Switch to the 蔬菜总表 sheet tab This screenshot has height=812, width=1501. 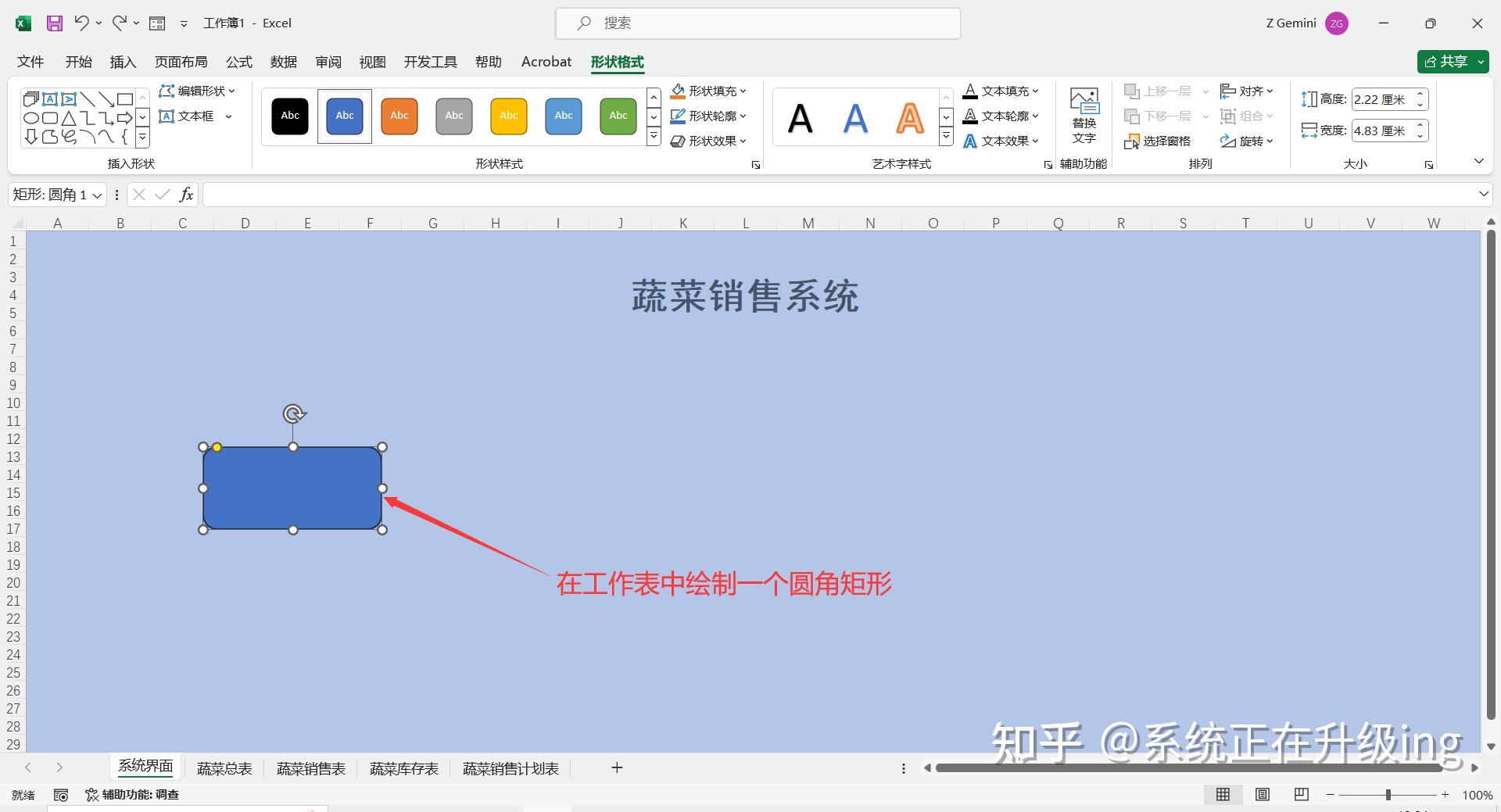[224, 769]
